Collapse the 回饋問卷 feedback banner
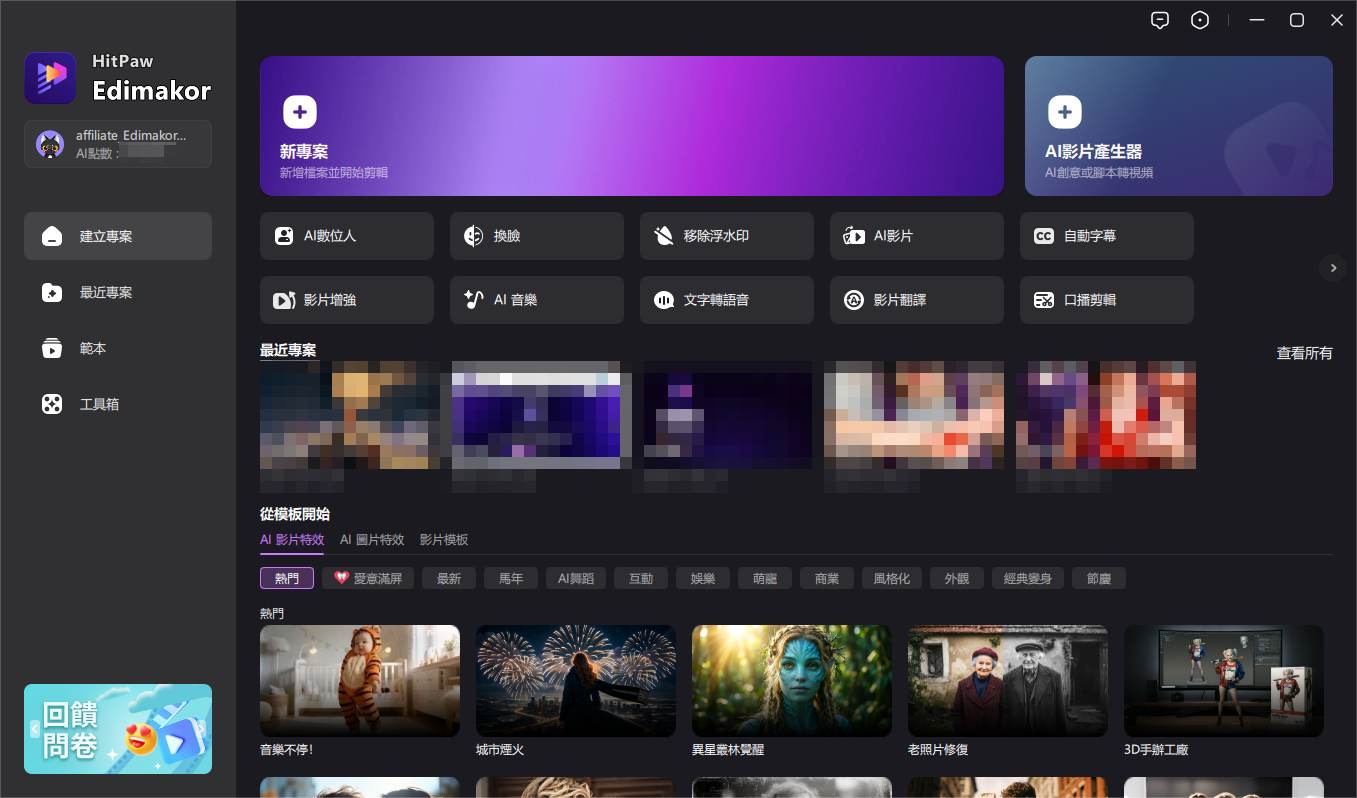The image size is (1357, 798). 35,729
